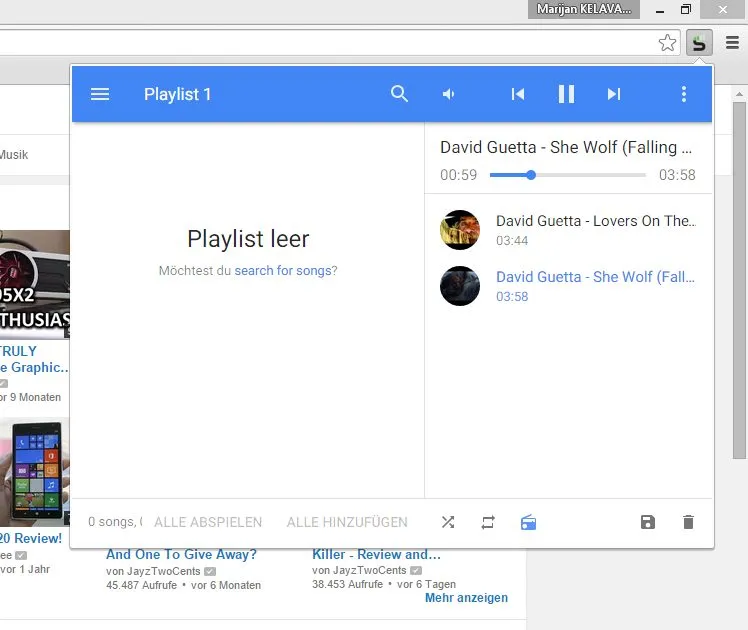Open the three-dot overflow menu in player

(x=684, y=94)
